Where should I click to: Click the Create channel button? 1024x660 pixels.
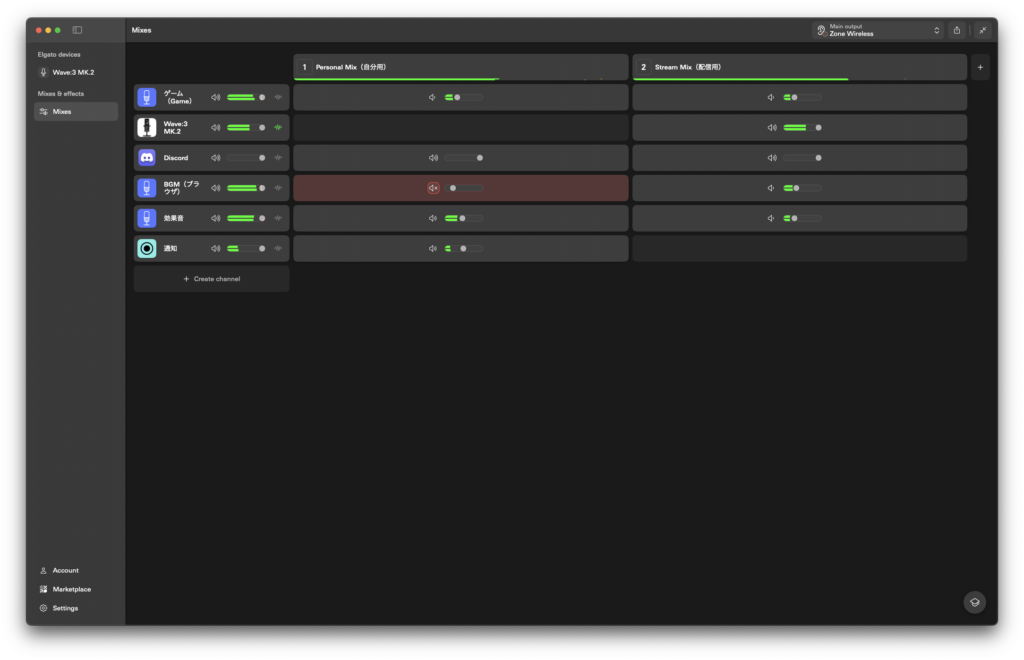coord(211,279)
